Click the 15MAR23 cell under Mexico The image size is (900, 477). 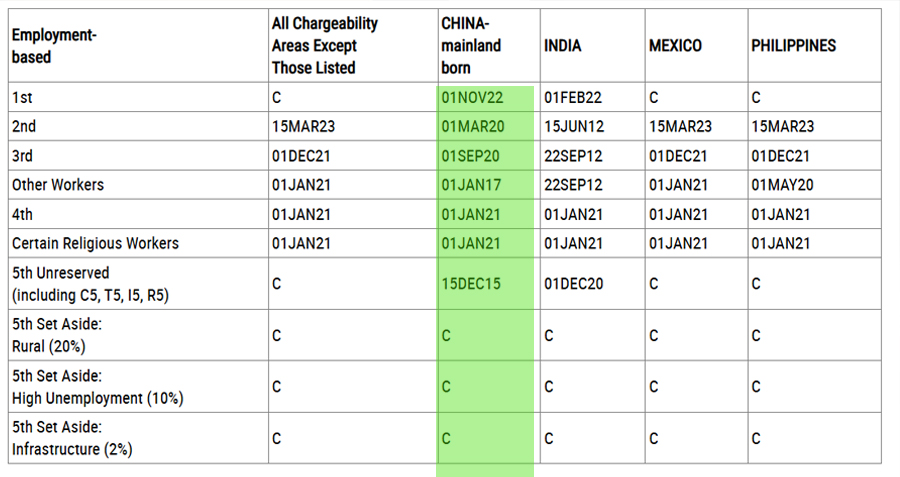[680, 127]
